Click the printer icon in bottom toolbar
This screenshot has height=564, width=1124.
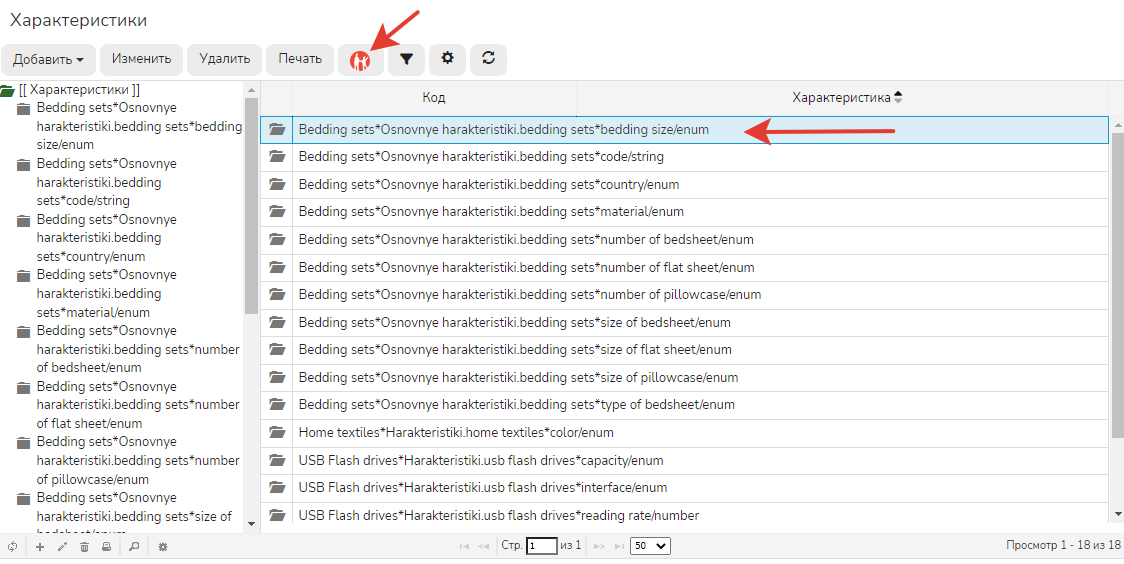coord(106,547)
